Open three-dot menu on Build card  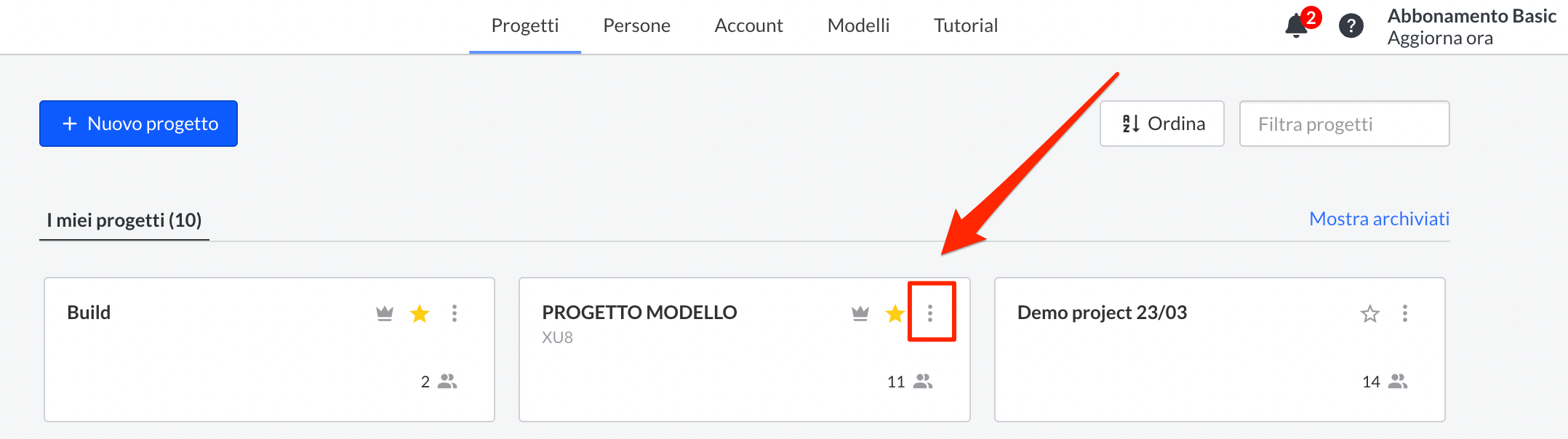click(x=455, y=313)
